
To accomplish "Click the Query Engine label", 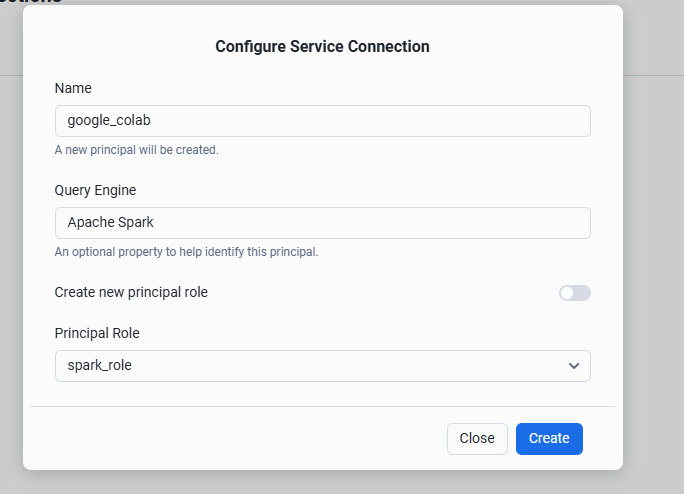I will (x=95, y=190).
